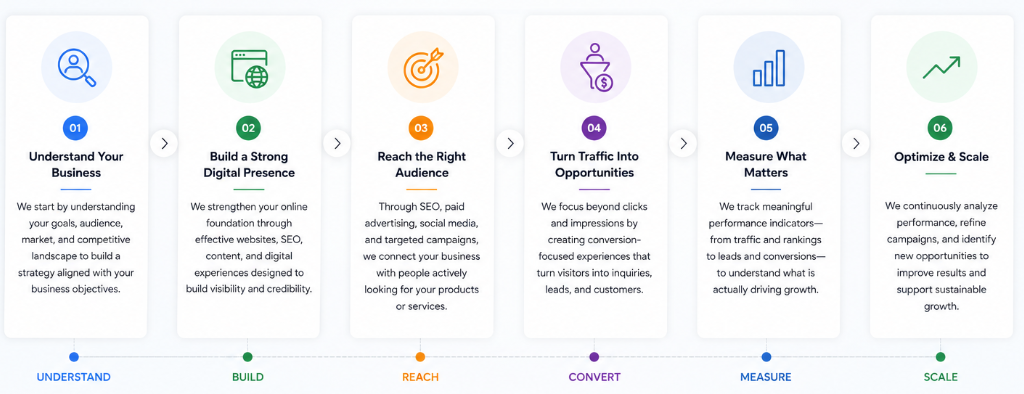Select the green upward trend arrow icon
Screen dimensions: 1024x394
941,67
